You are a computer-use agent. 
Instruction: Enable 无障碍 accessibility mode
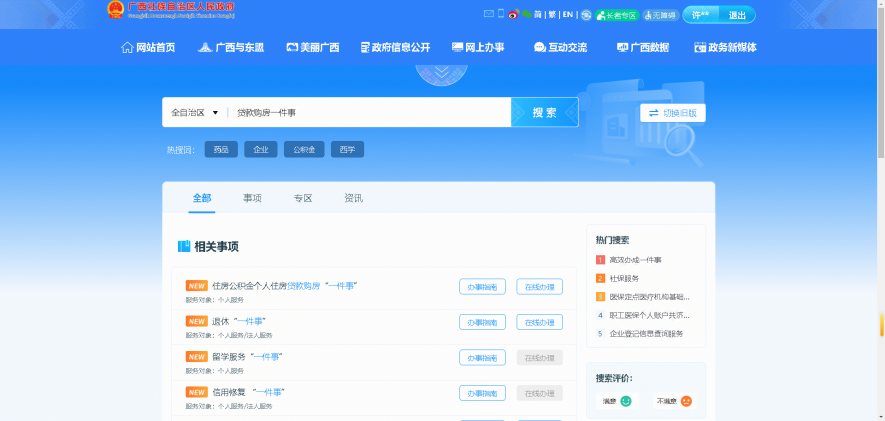[660, 15]
